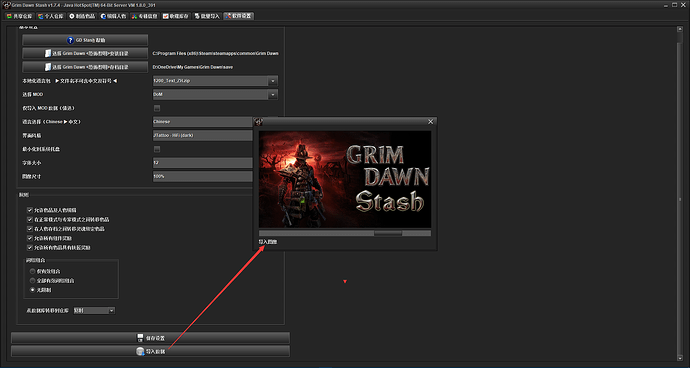This screenshot has width=690, height=368.
Task: Select the 软件设置 settings tab
Action: (x=239, y=16)
